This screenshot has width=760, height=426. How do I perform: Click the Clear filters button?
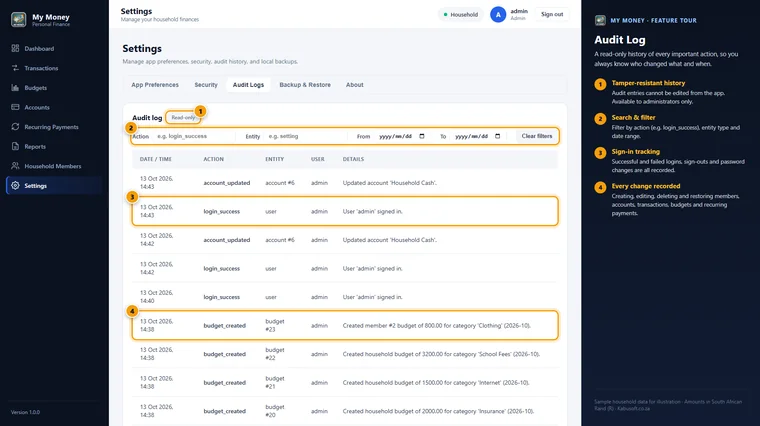coord(537,136)
